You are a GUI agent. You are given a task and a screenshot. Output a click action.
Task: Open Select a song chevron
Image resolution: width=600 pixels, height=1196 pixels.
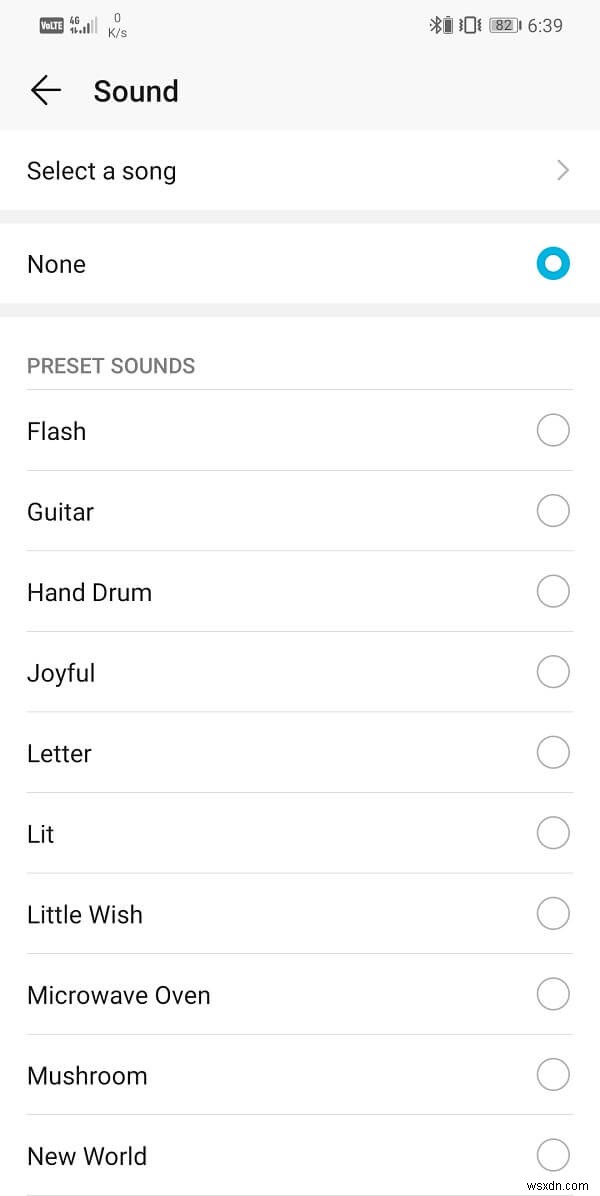[562, 171]
